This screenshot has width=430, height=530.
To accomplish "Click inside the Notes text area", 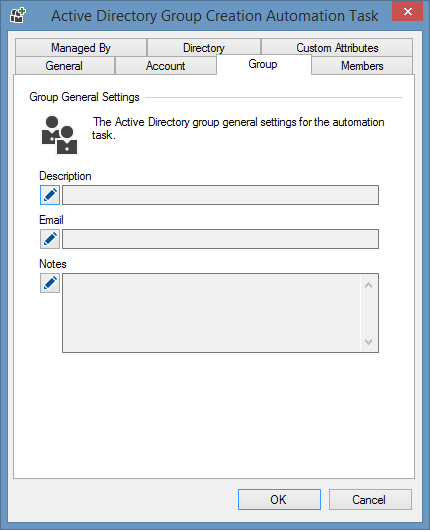I will tap(212, 313).
